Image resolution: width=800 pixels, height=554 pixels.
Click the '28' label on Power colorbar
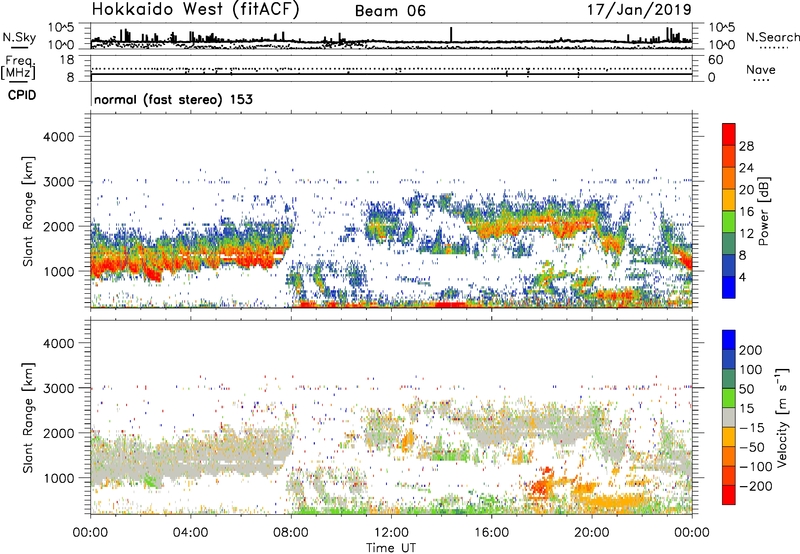coord(746,146)
